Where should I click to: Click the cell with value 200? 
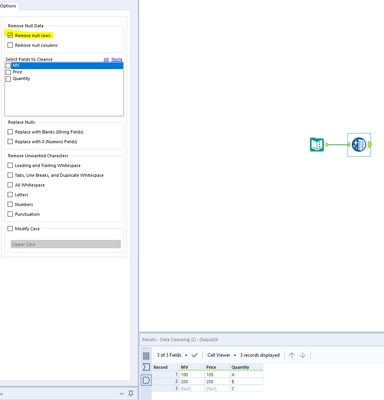coord(192,382)
